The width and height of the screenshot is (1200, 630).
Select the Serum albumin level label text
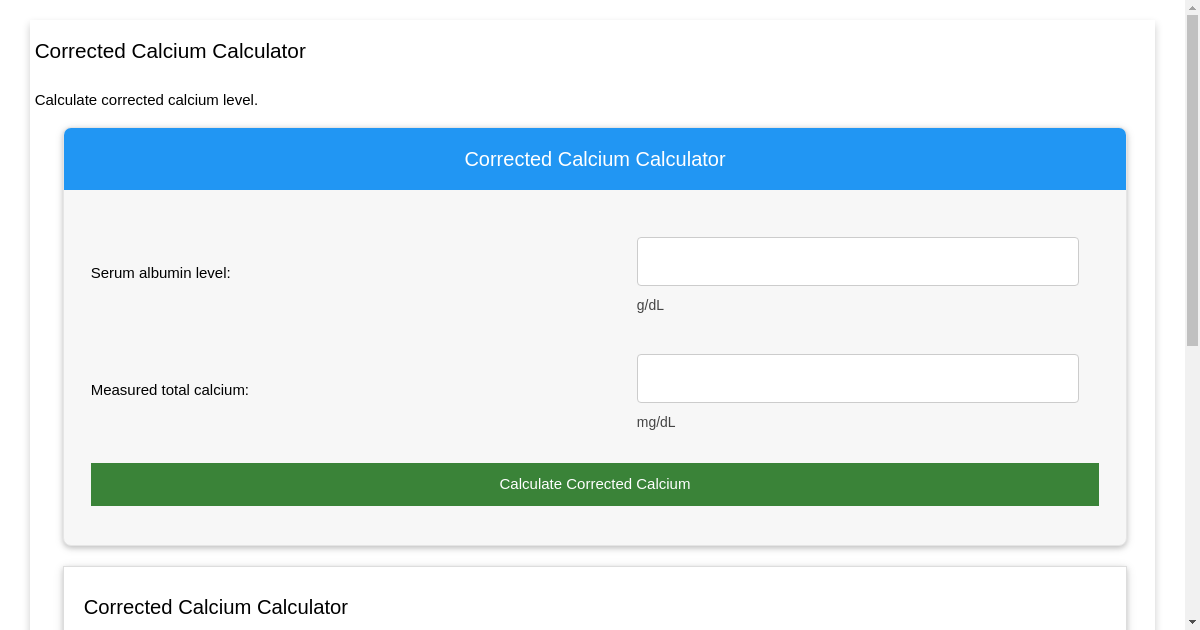(159, 272)
